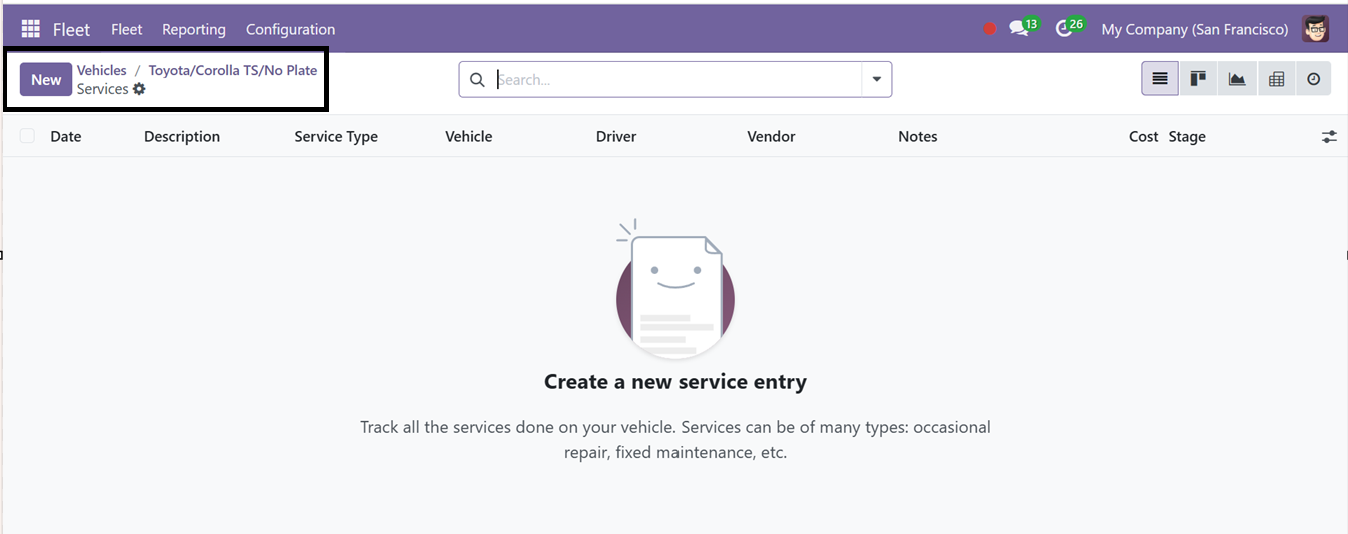Go to Vehicles breadcrumb
Viewport: 1348px width, 534px height.
point(102,70)
